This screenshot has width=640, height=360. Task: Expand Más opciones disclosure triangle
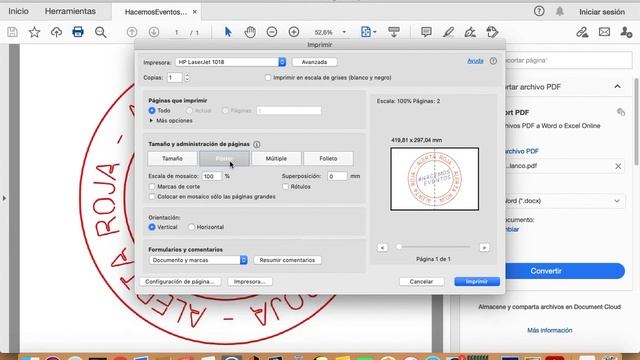(x=151, y=121)
